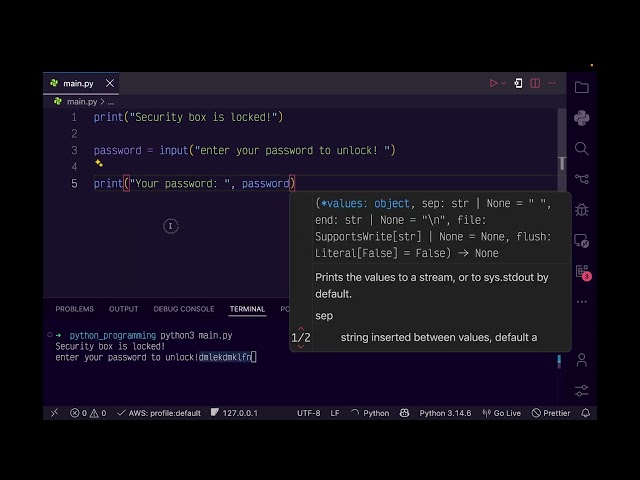640x480 pixels.
Task: Click the open changes file icon
Action: (518, 83)
